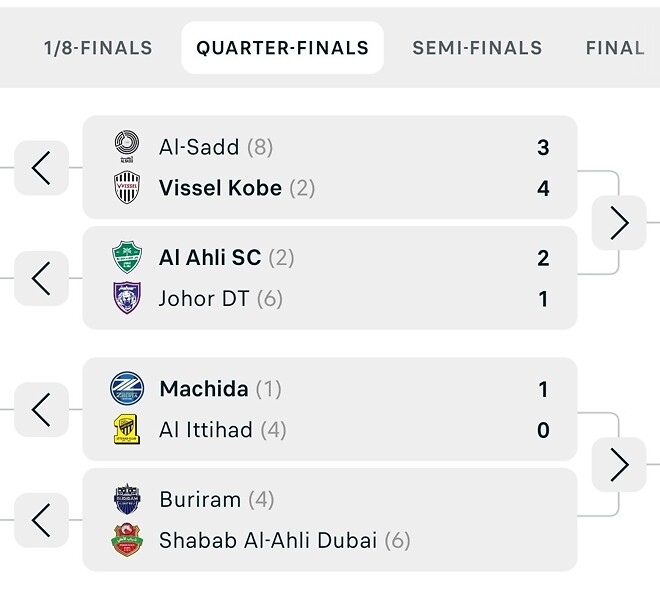Open the Shabab Al-Ahli Dubai team link
Image resolution: width=660 pixels, height=596 pixels.
tap(267, 540)
